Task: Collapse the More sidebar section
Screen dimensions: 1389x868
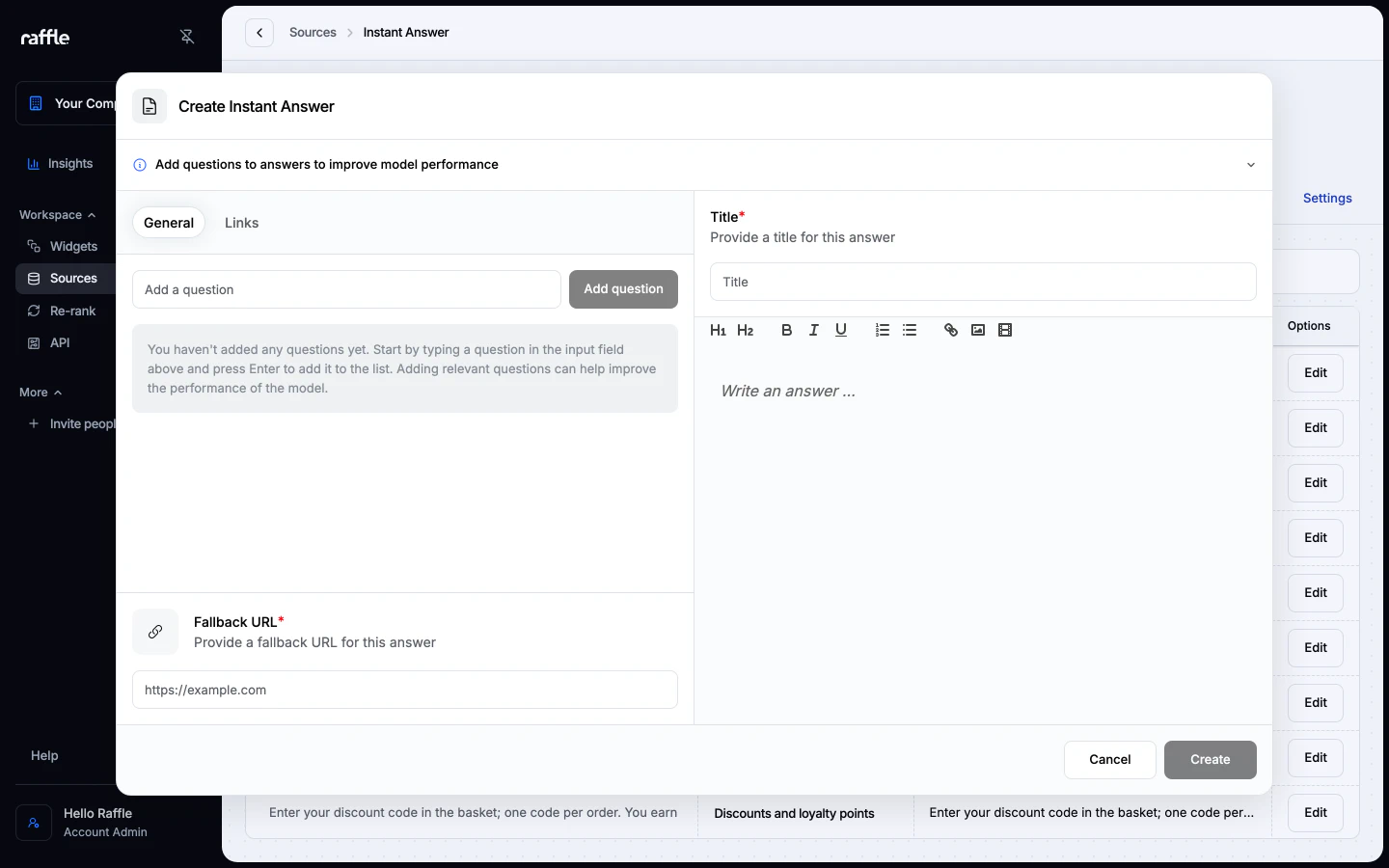Action: pyautogui.click(x=41, y=393)
